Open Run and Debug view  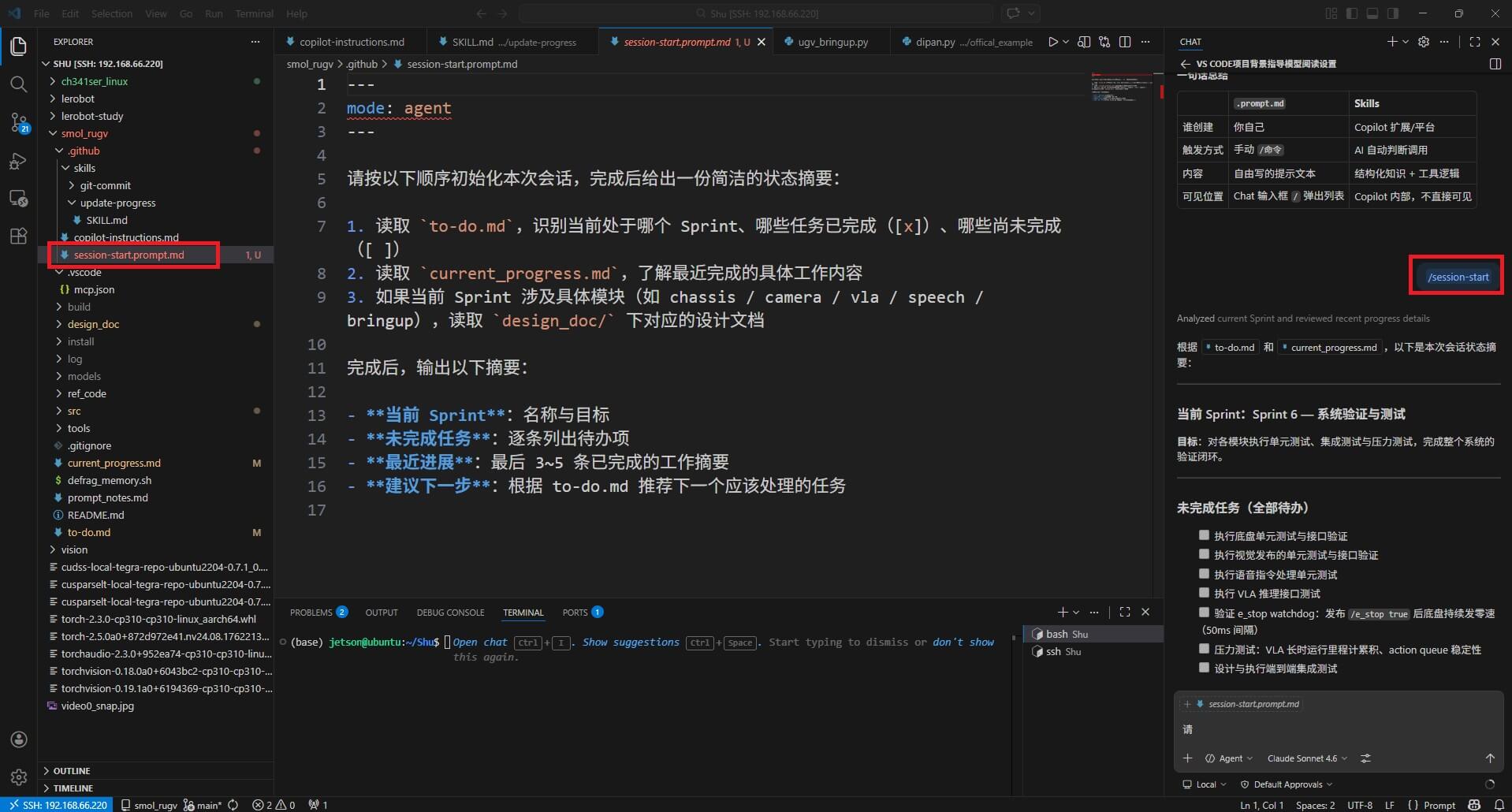click(x=18, y=161)
